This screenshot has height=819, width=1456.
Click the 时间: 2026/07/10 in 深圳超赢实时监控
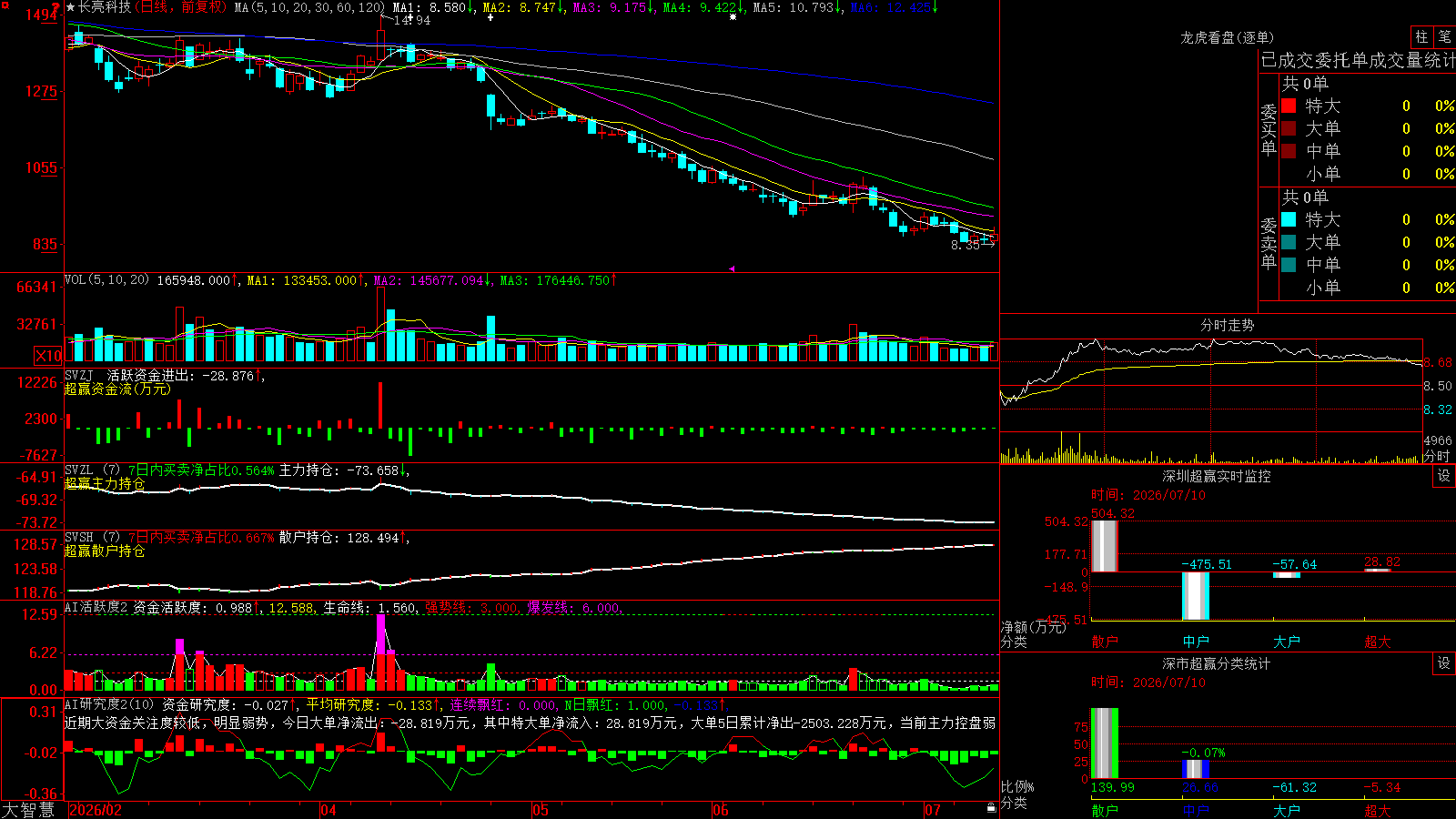tap(1148, 495)
